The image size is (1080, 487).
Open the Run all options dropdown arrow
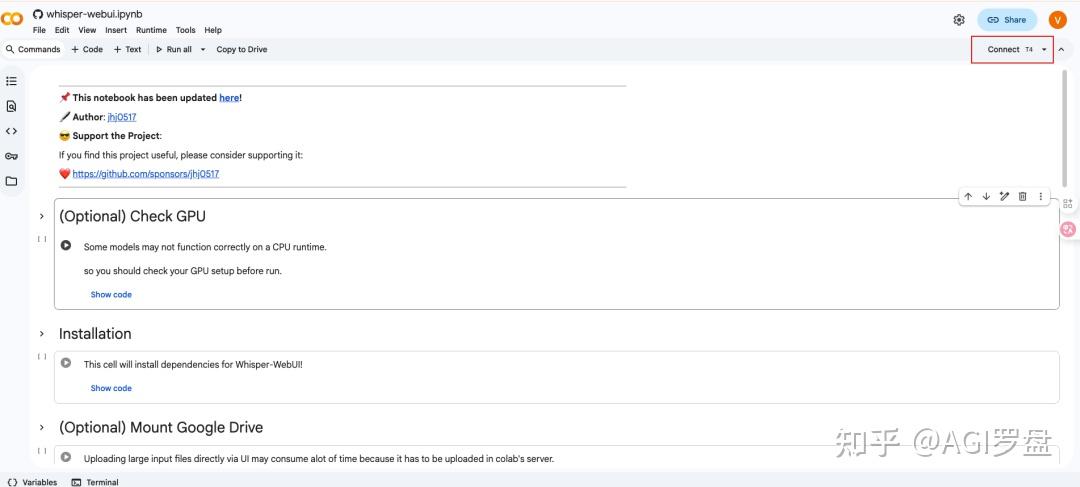[203, 49]
